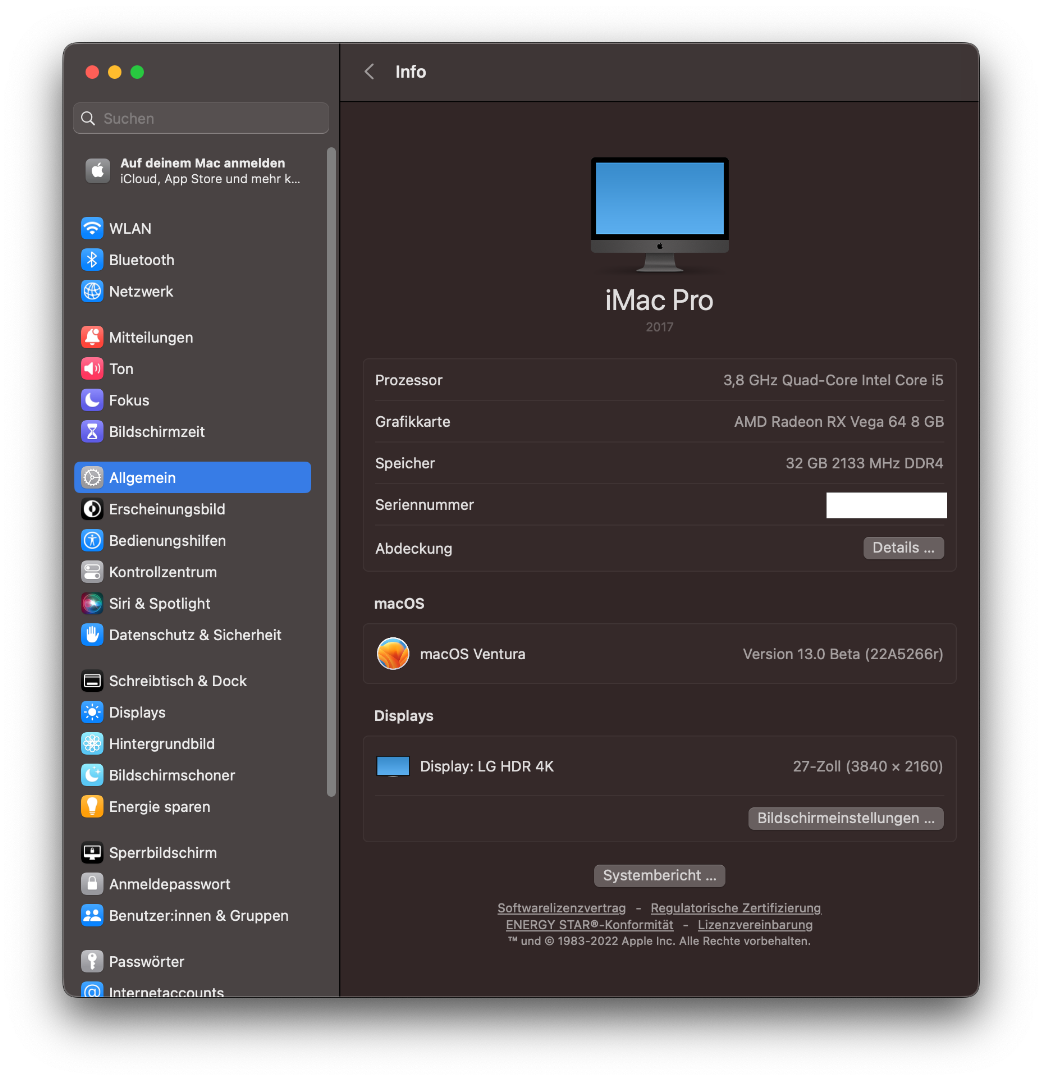This screenshot has height=1080, width=1041.
Task: Select the Passwörter key icon
Action: [x=92, y=962]
